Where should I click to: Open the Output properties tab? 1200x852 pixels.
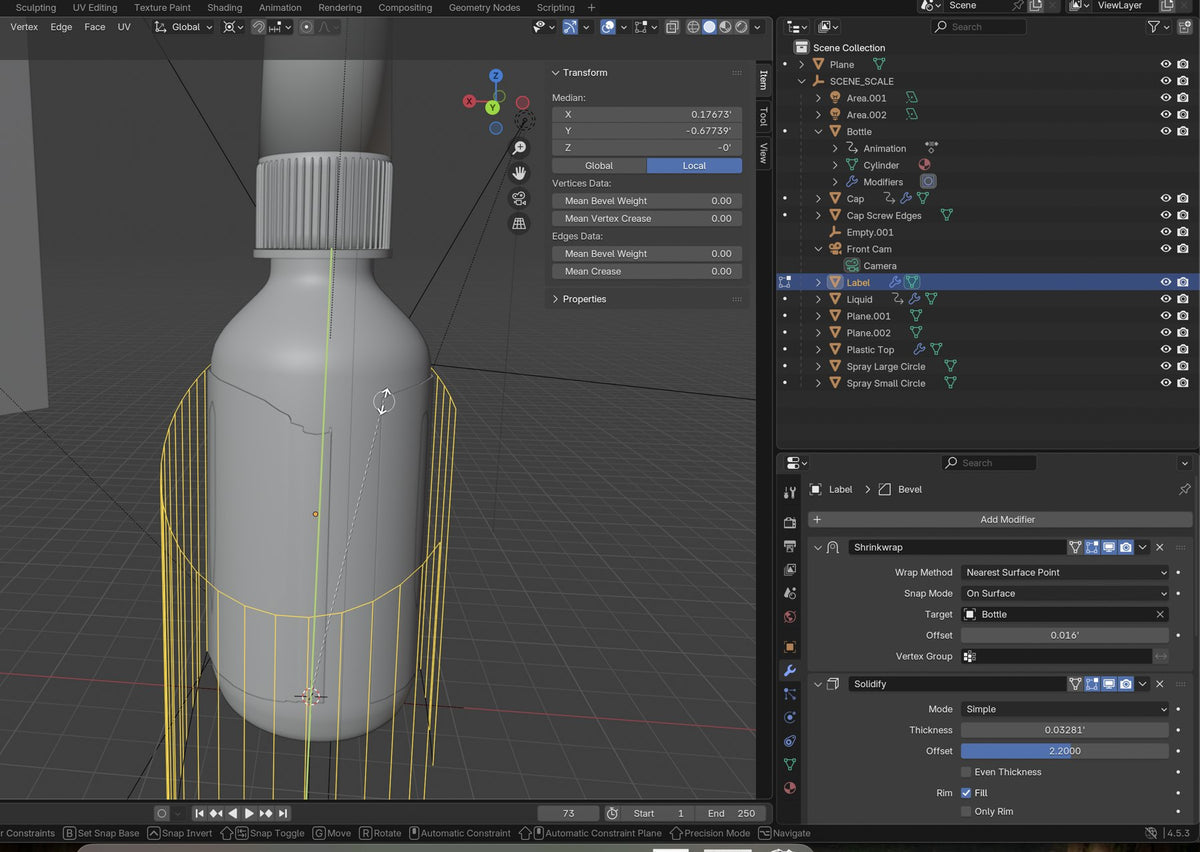[x=790, y=546]
